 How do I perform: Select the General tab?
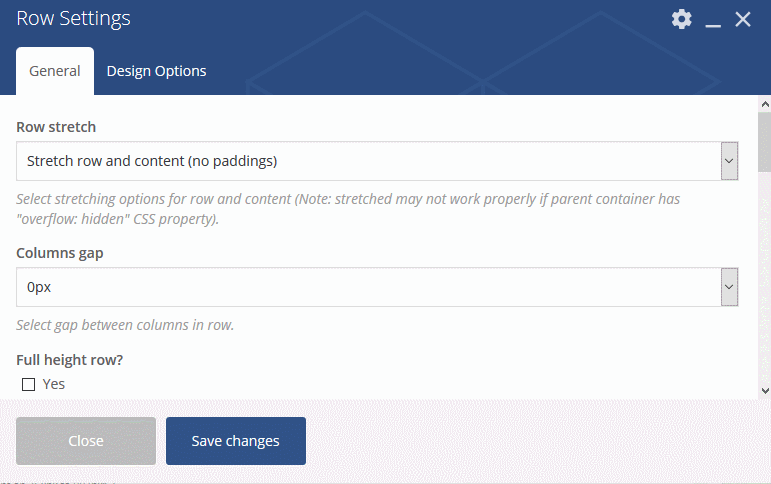tap(55, 71)
